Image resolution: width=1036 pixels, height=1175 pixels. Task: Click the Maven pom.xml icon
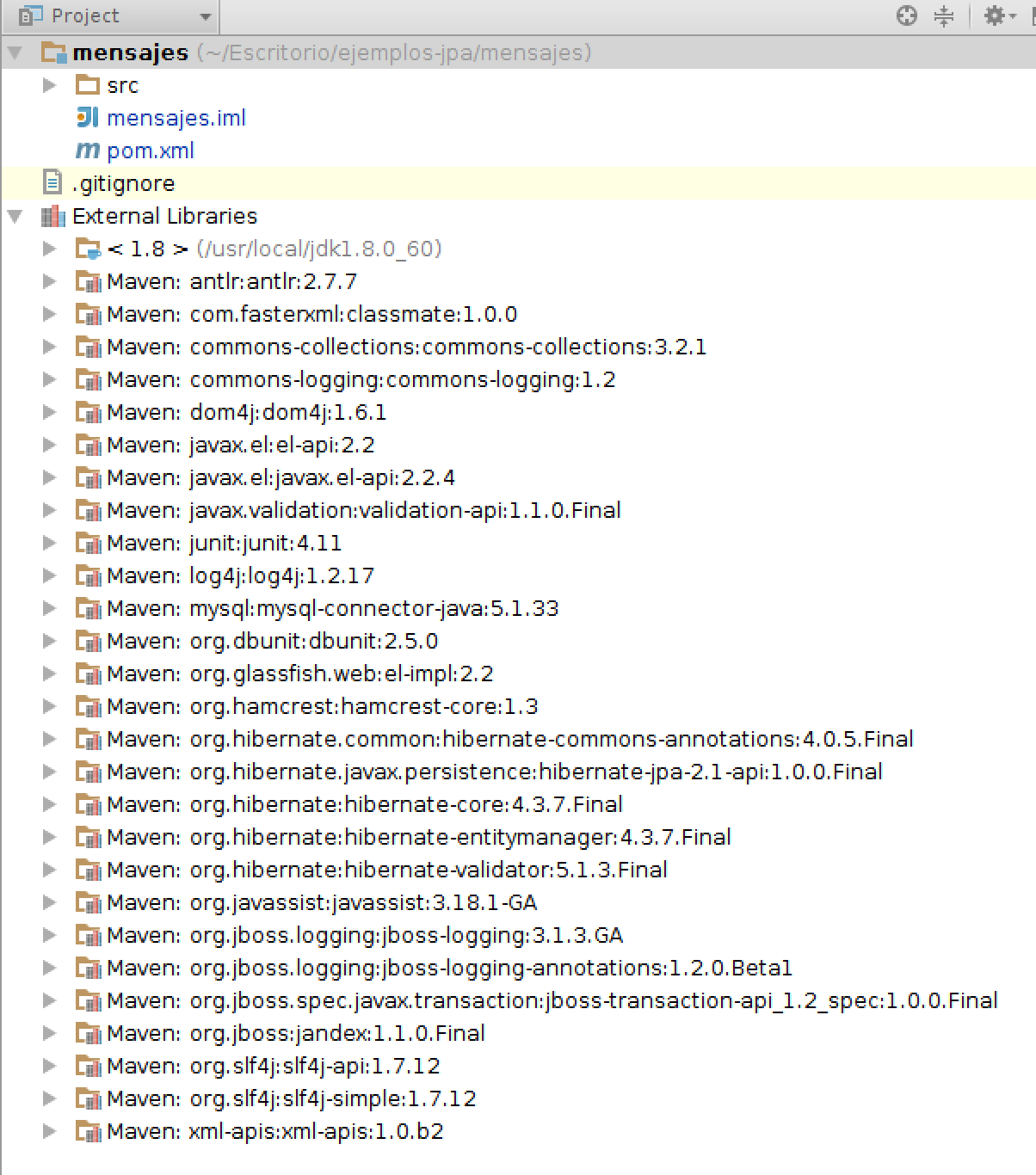click(x=88, y=151)
